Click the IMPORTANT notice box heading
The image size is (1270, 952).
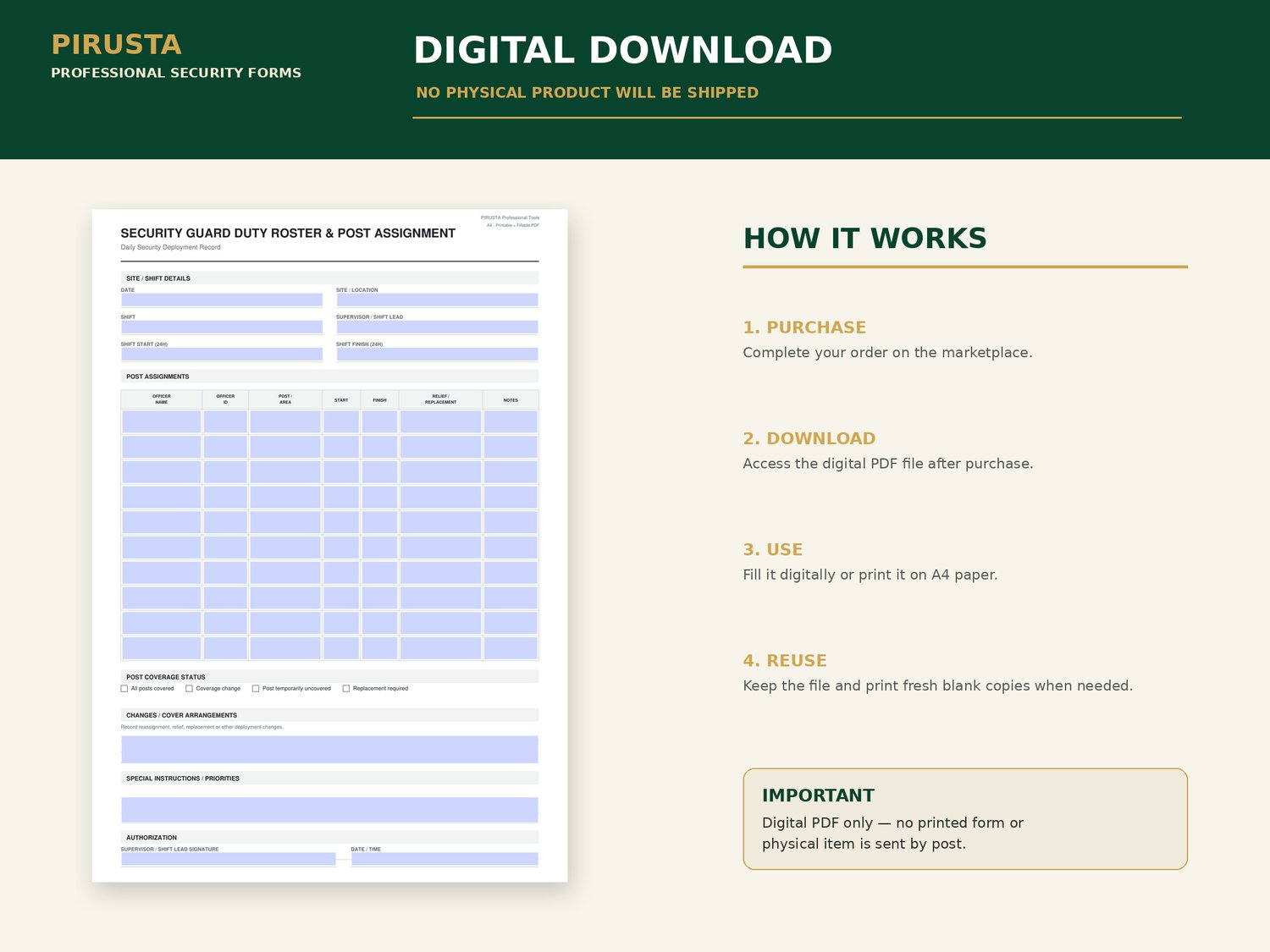tap(818, 795)
